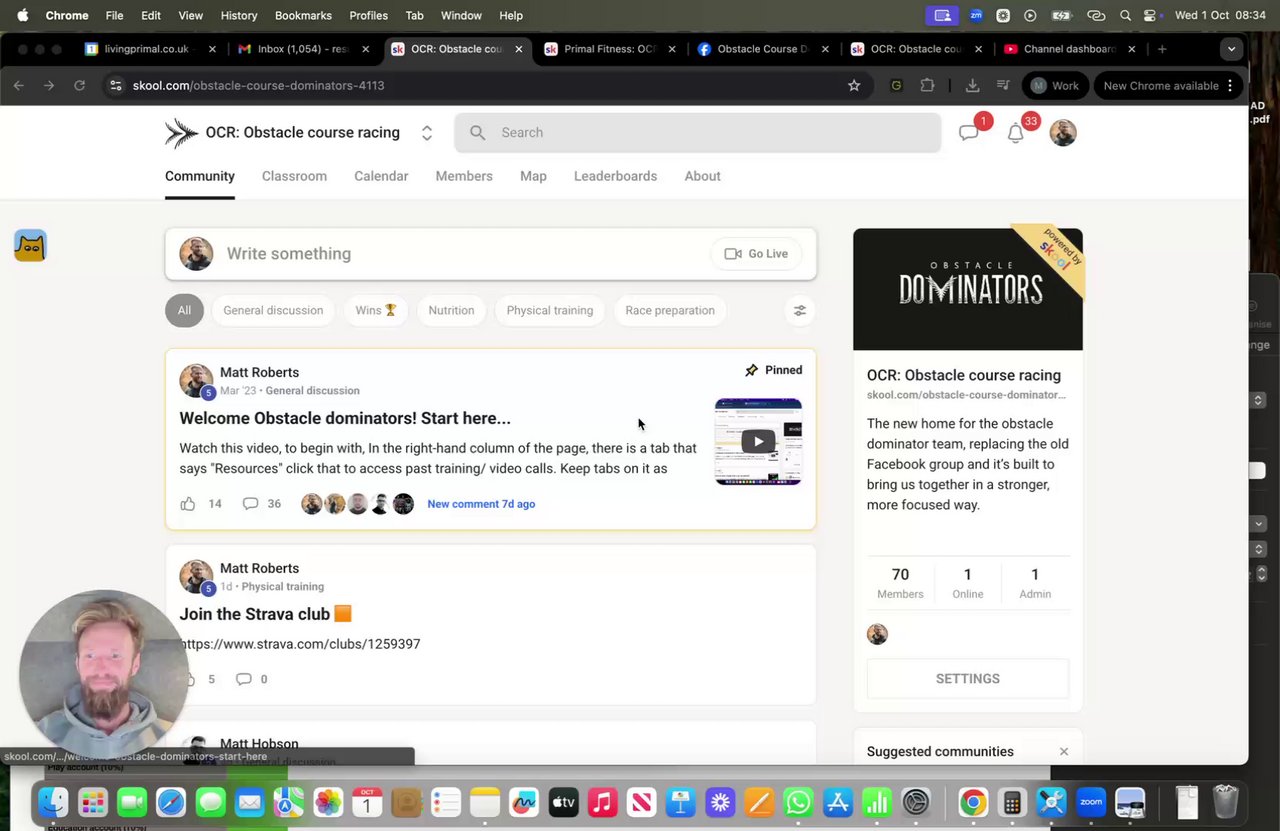This screenshot has width=1280, height=831.
Task: Reload the page
Action: (80, 85)
